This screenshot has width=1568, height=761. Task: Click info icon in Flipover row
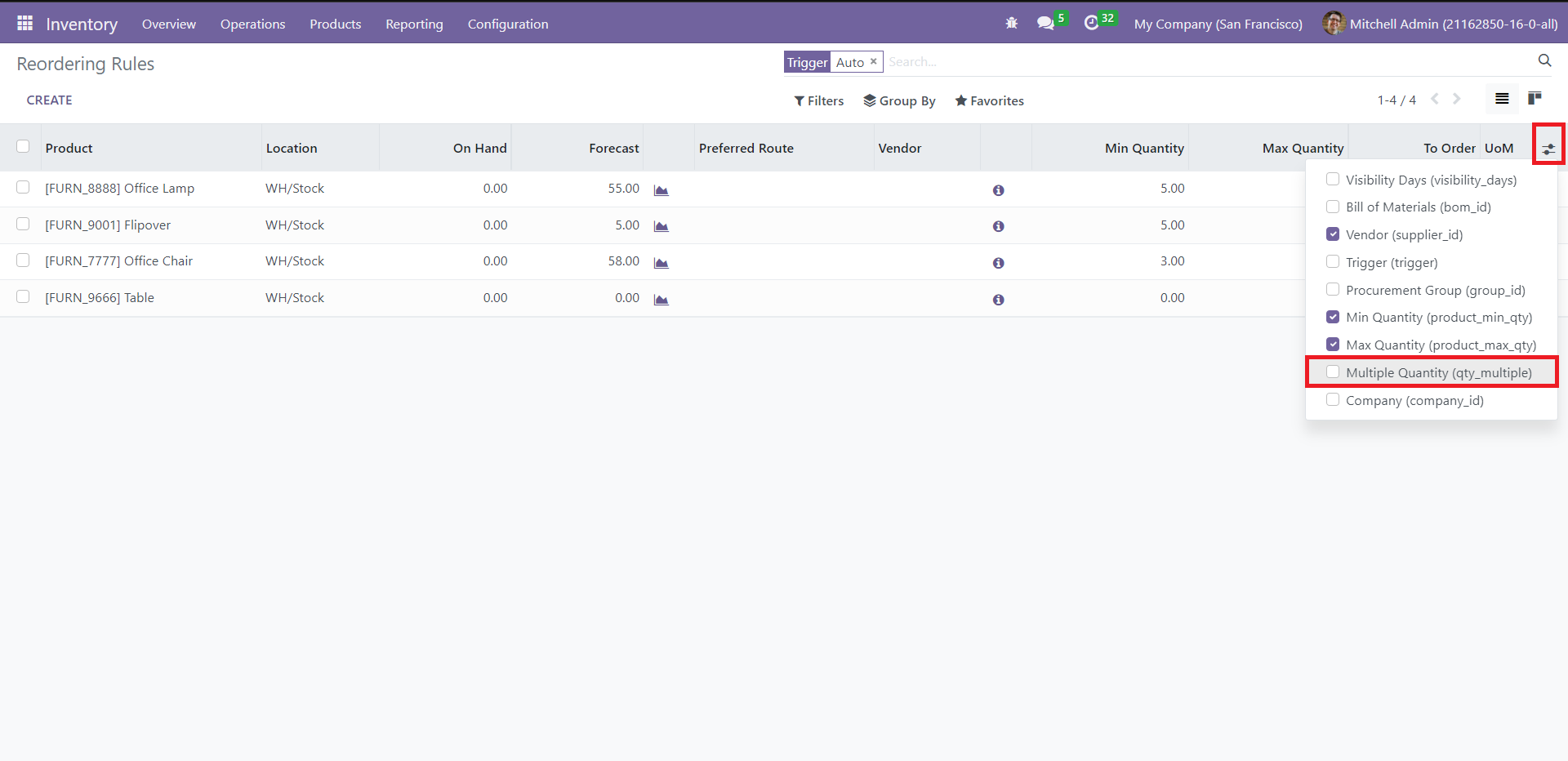click(998, 226)
